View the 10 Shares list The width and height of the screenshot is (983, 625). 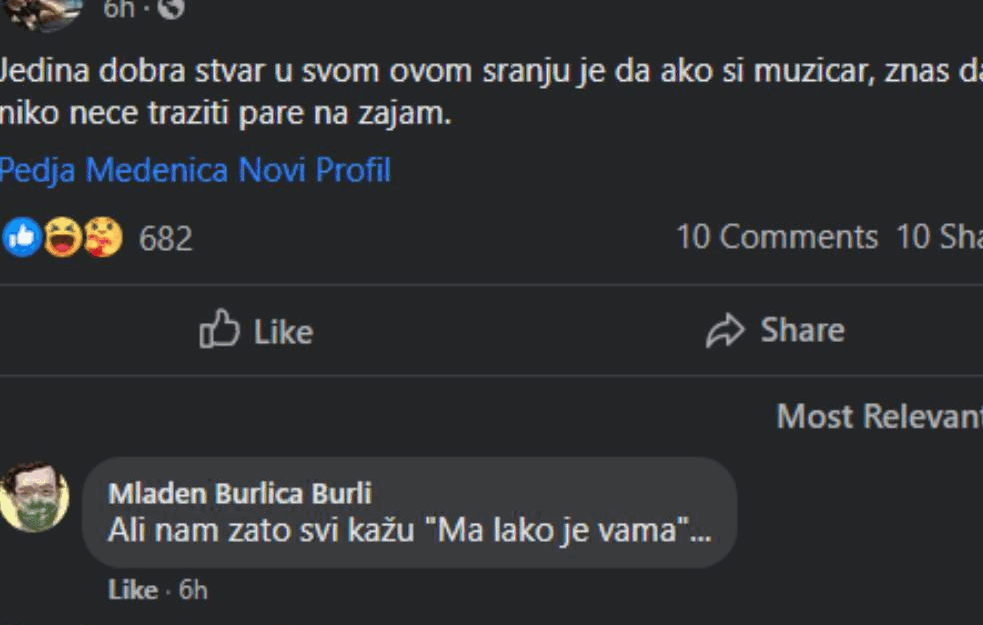coord(939,237)
